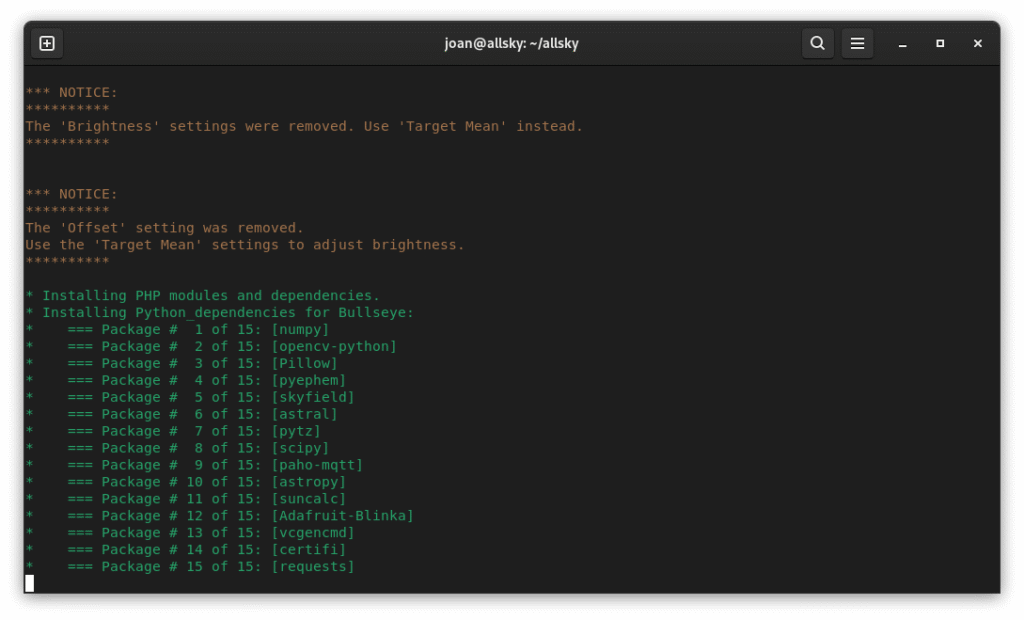Click the first '*** NOTICE:' heading

click(x=71, y=92)
